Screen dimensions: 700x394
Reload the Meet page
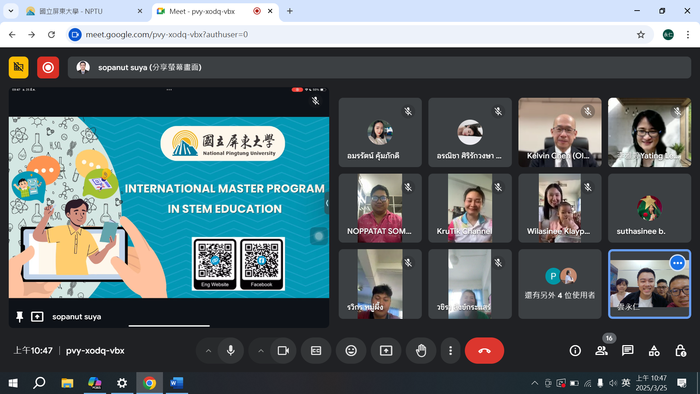(51, 34)
